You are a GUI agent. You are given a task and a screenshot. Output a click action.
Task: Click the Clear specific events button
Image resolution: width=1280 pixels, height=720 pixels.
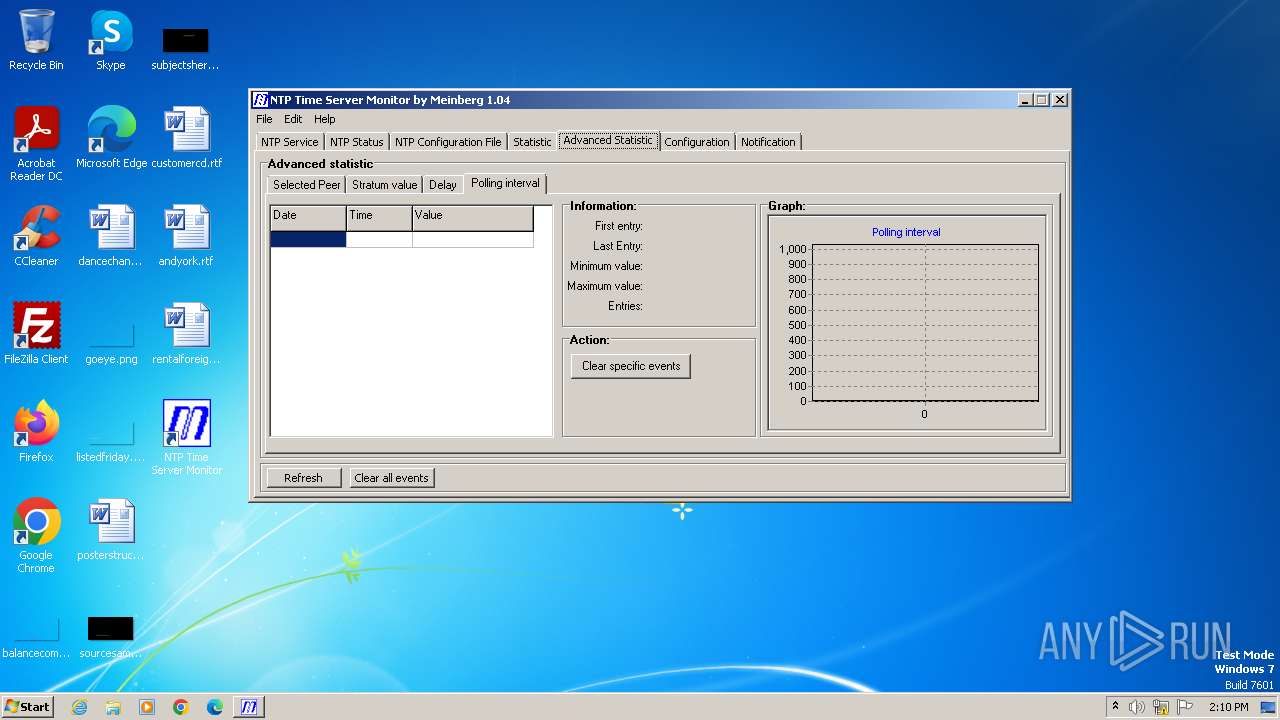click(631, 366)
